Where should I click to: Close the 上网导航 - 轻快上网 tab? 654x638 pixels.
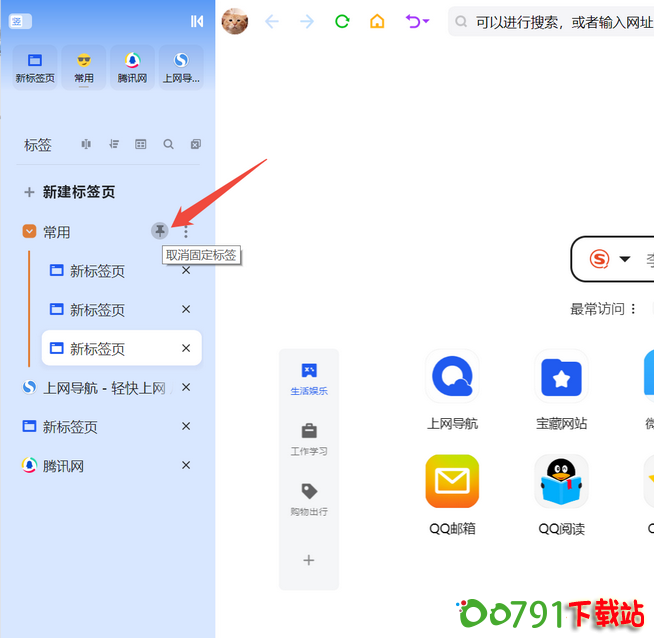(186, 387)
